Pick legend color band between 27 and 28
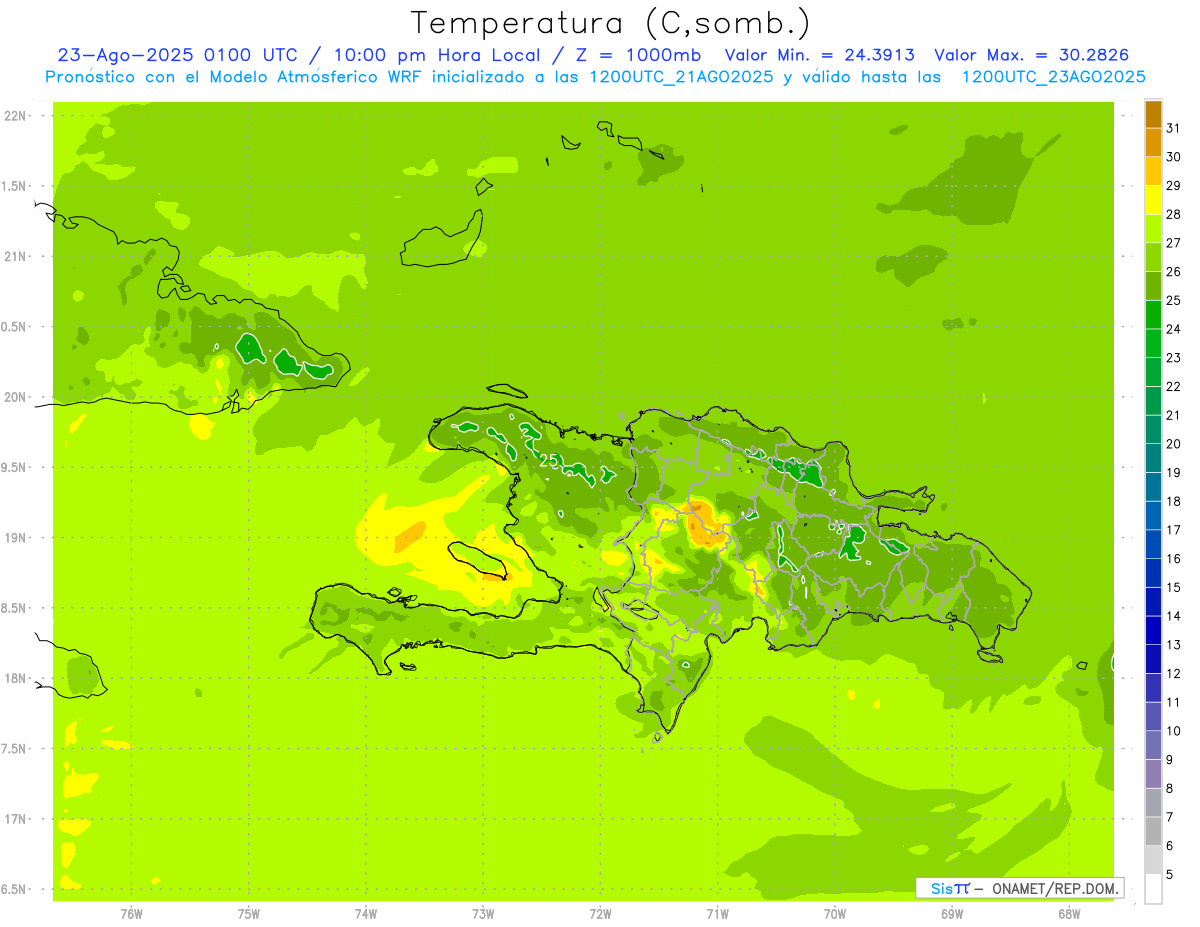 coord(1153,229)
